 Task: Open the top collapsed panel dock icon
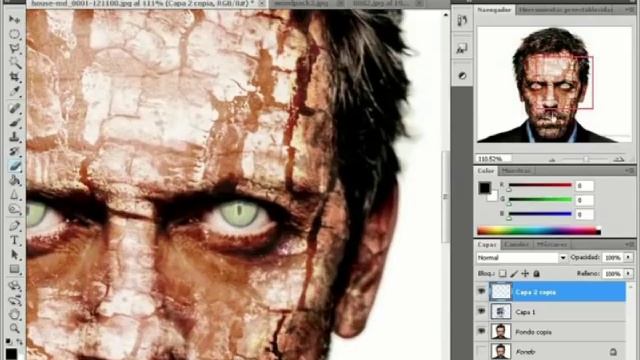462,21
